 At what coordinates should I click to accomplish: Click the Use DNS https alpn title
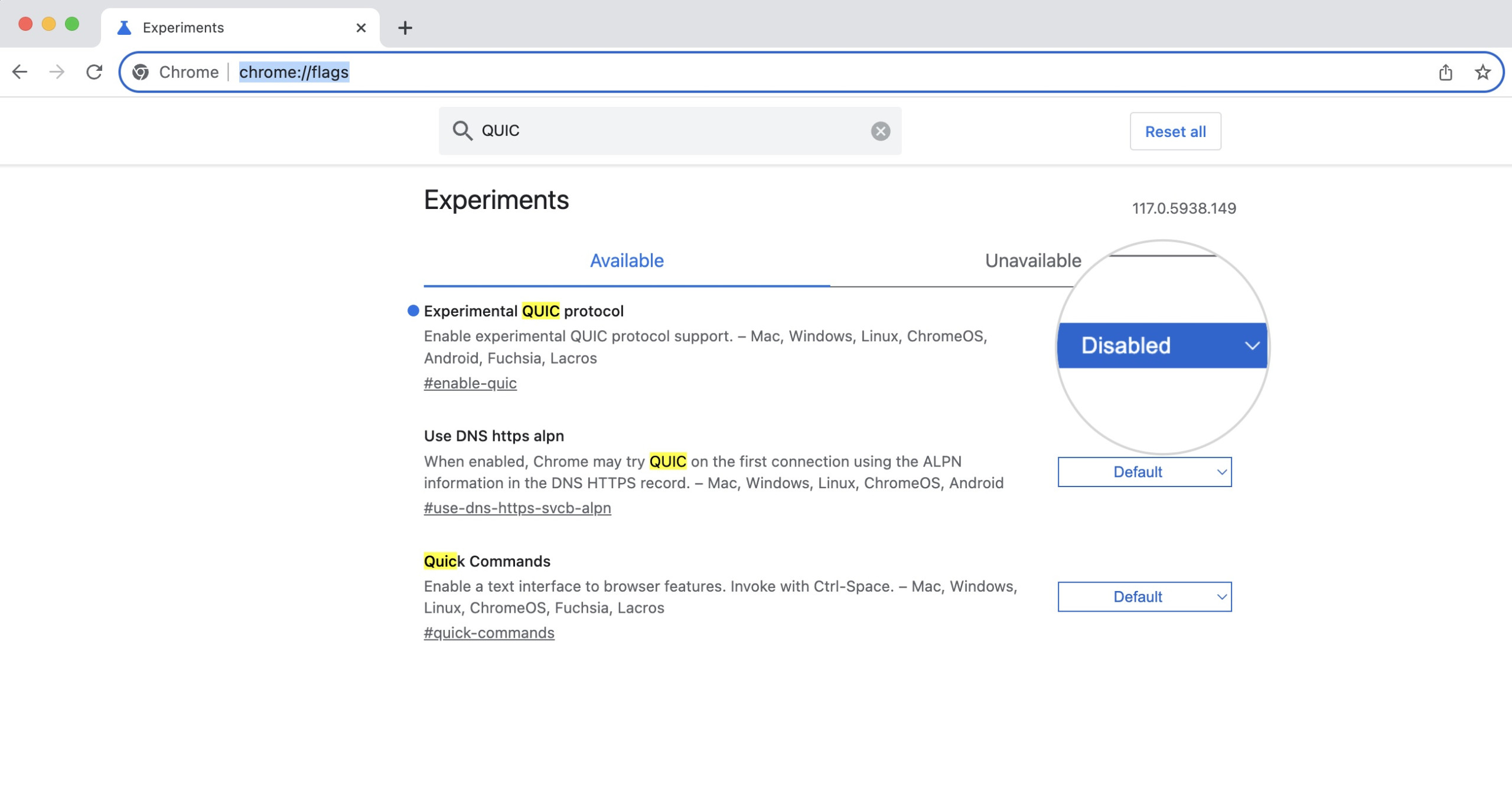(494, 436)
